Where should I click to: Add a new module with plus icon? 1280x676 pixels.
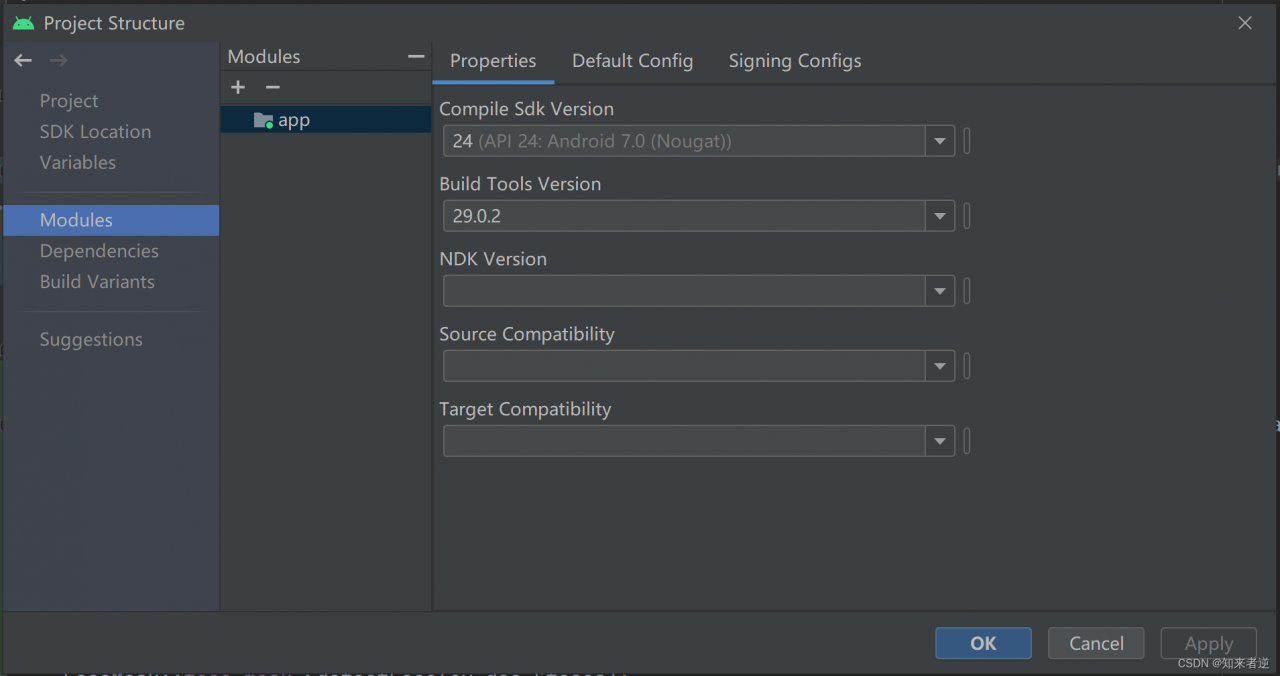point(238,88)
